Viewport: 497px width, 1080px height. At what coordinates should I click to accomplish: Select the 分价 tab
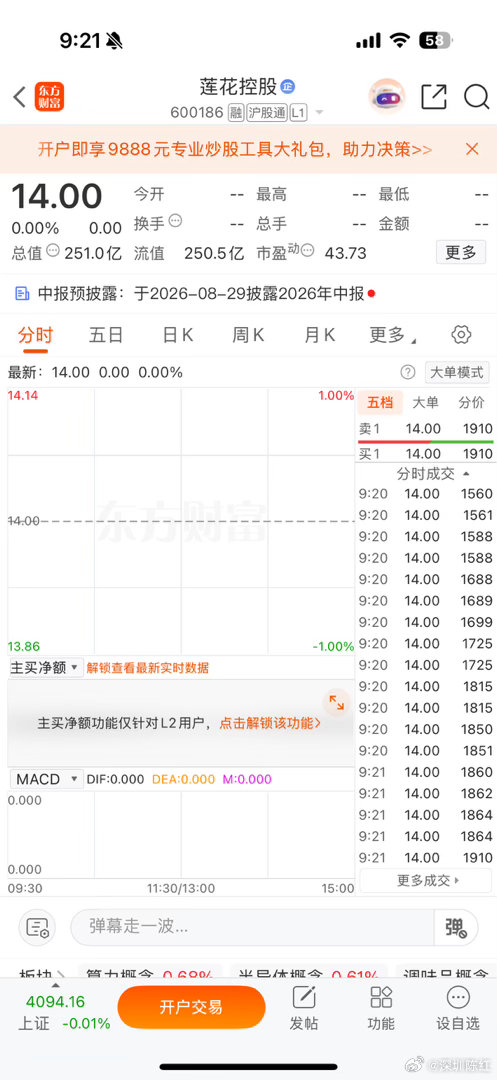[x=472, y=403]
